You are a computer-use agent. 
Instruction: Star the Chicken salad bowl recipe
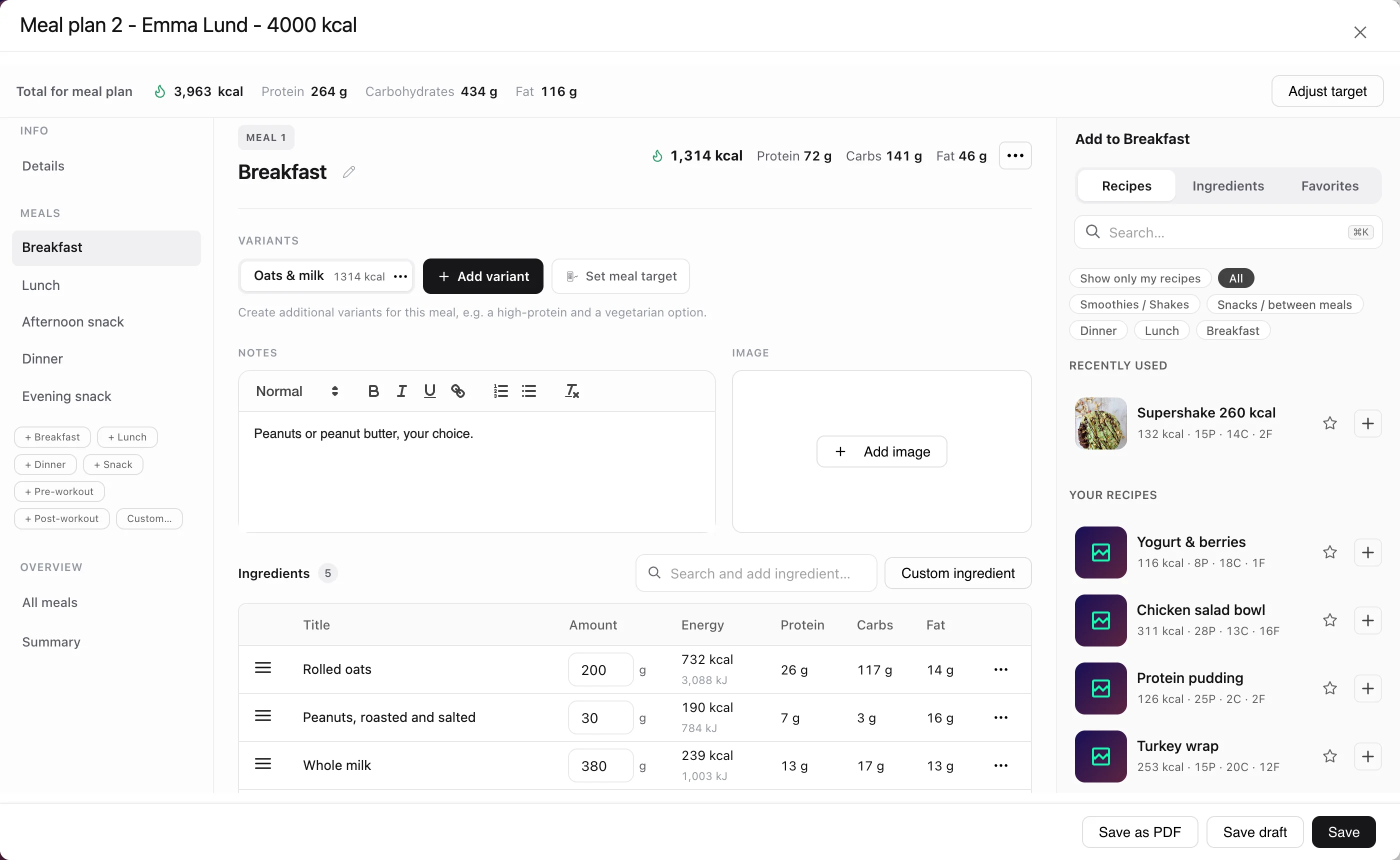coord(1329,620)
